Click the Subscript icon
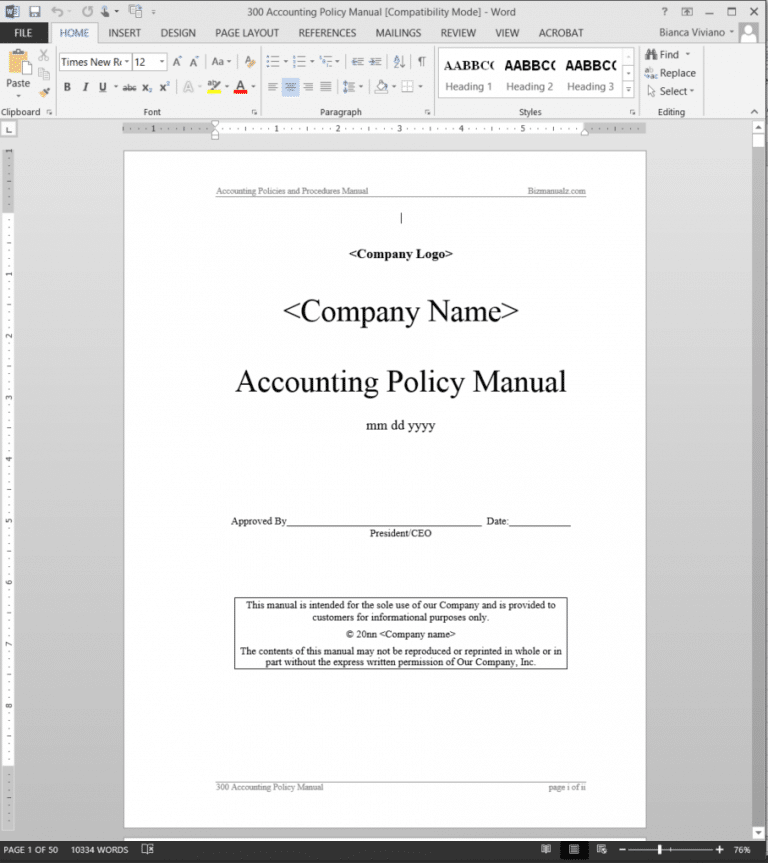 (x=146, y=88)
